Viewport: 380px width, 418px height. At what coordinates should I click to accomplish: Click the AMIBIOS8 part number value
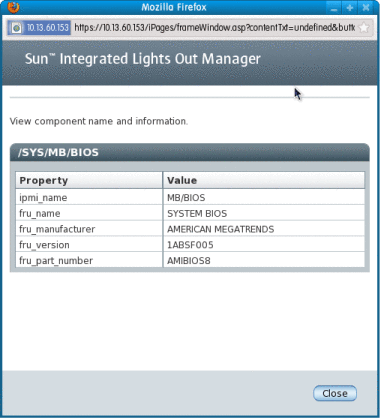click(189, 260)
